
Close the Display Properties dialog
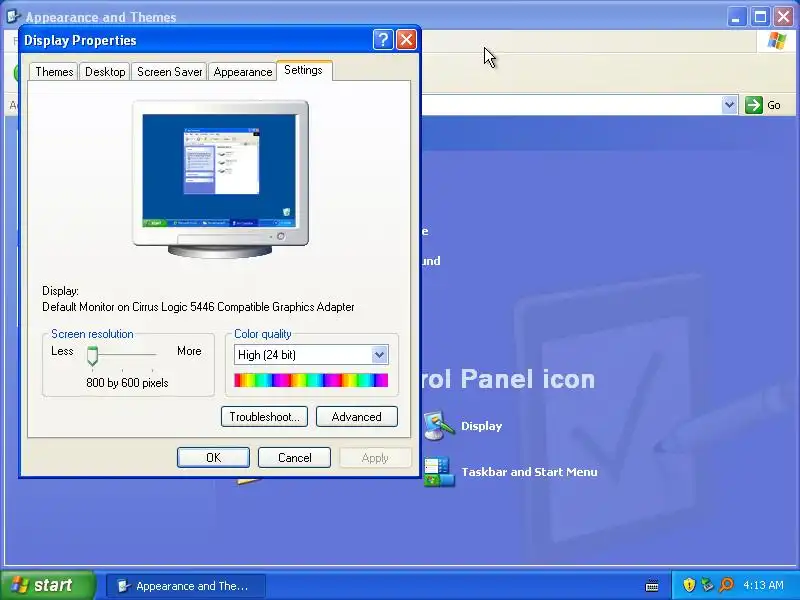[x=406, y=40]
